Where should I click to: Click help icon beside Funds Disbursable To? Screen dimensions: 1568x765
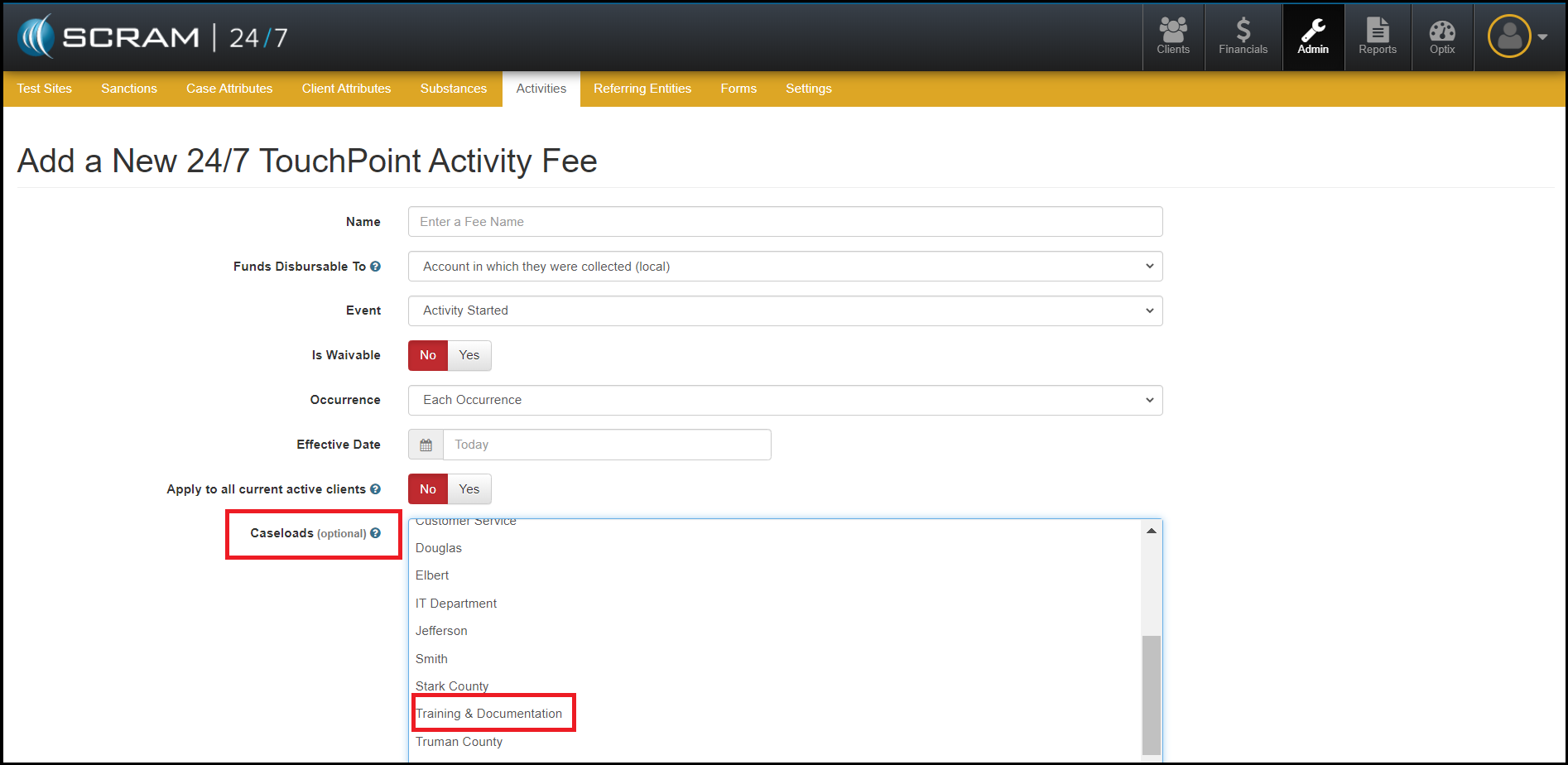click(375, 267)
